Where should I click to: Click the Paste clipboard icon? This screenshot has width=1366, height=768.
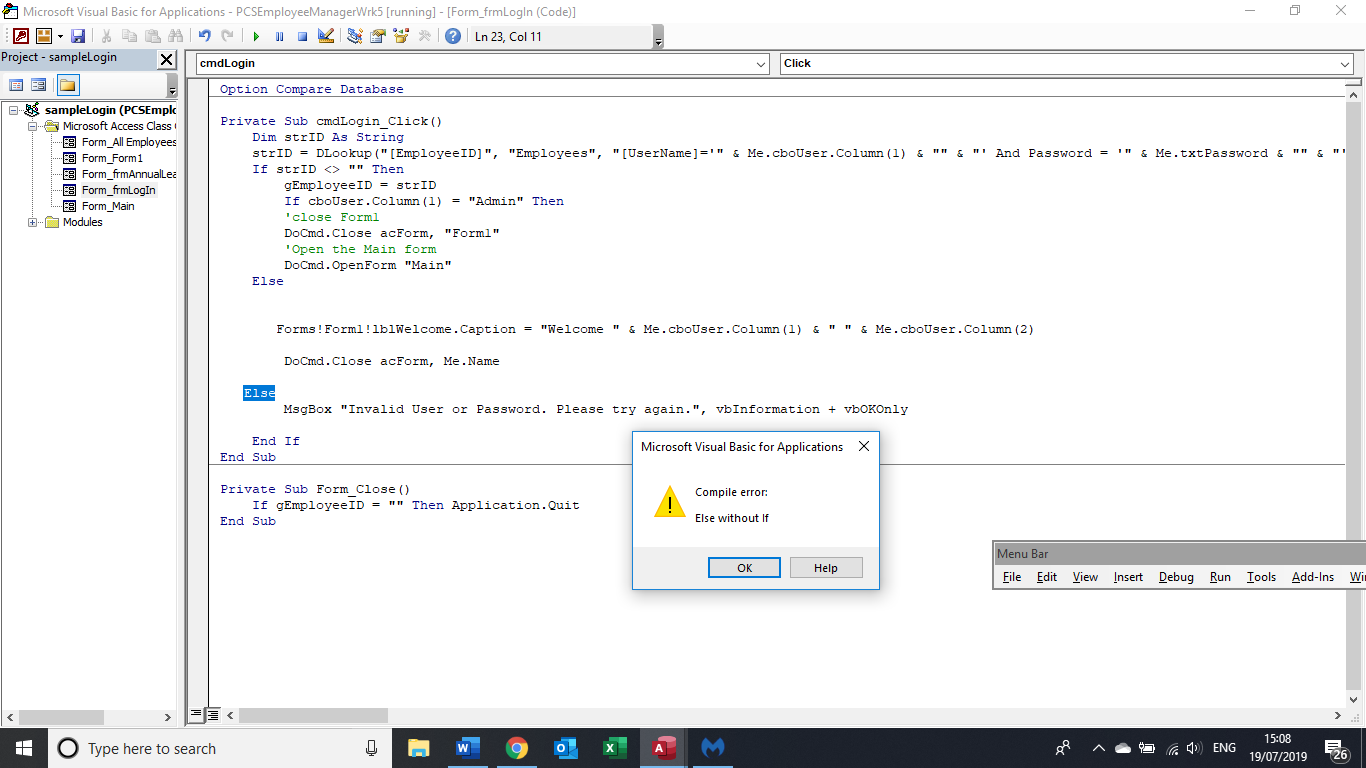pos(152,36)
